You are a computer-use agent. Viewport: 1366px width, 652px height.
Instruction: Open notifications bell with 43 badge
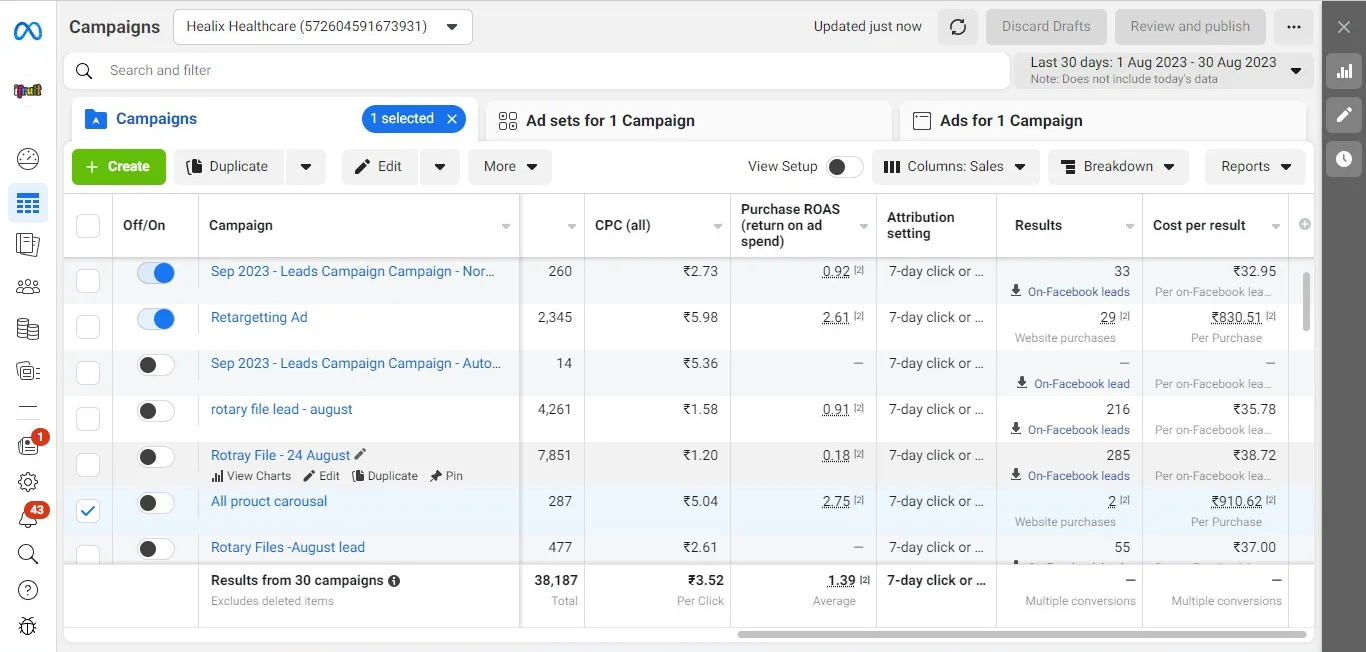(30, 517)
